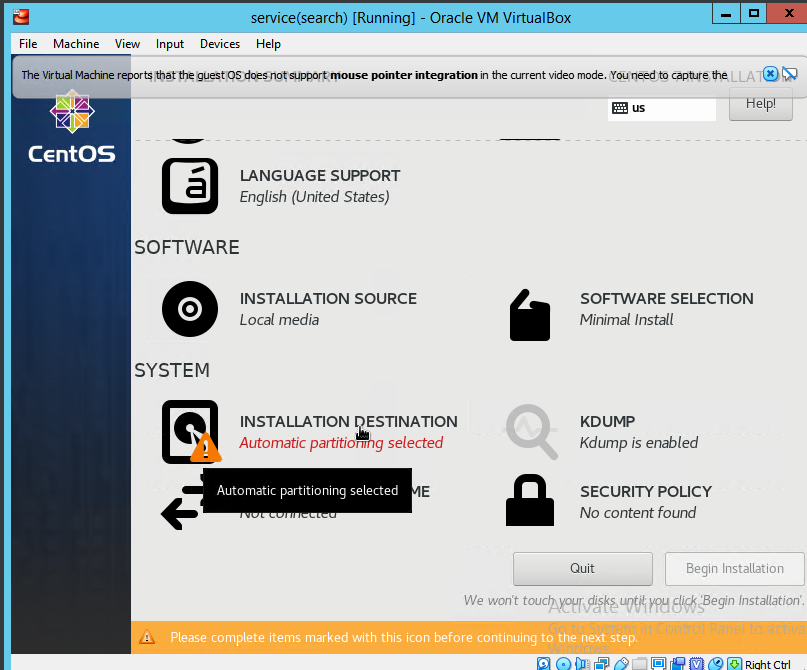Click red 'Automatic partitioning selected' status text
Screen dimensions: 807x670
click(x=341, y=443)
